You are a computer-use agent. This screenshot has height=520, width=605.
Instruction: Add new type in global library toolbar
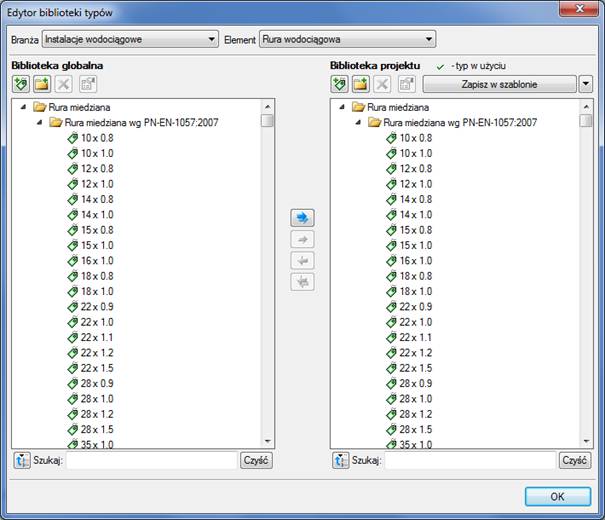21,84
